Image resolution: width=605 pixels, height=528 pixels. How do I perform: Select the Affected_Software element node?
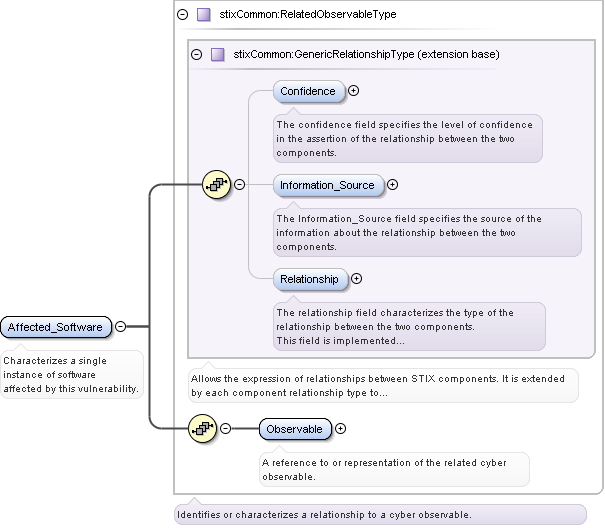(55, 327)
